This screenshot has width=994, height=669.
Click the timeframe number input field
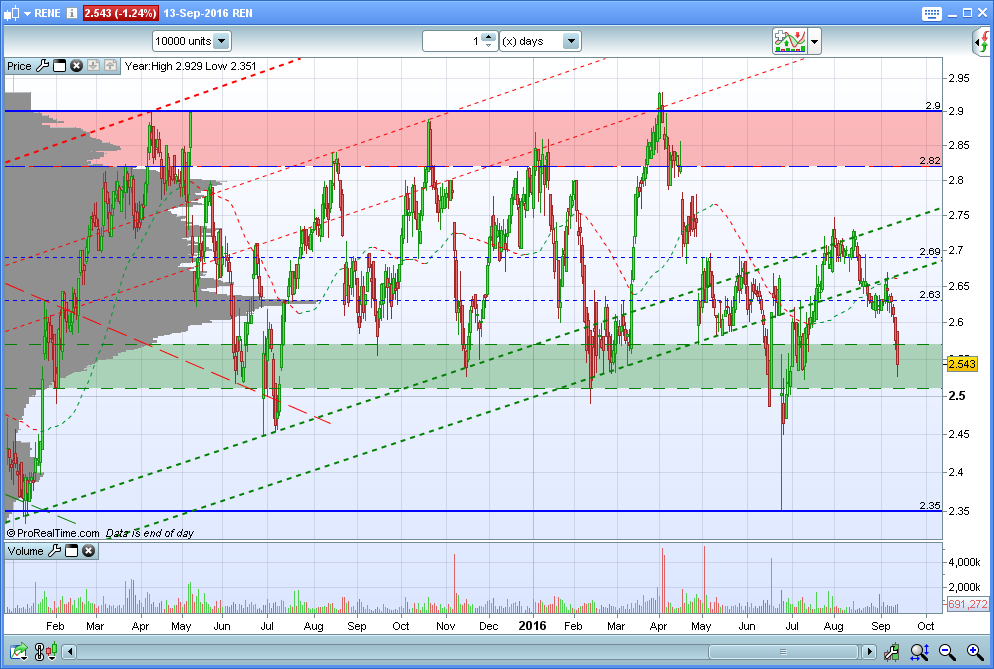(452, 41)
